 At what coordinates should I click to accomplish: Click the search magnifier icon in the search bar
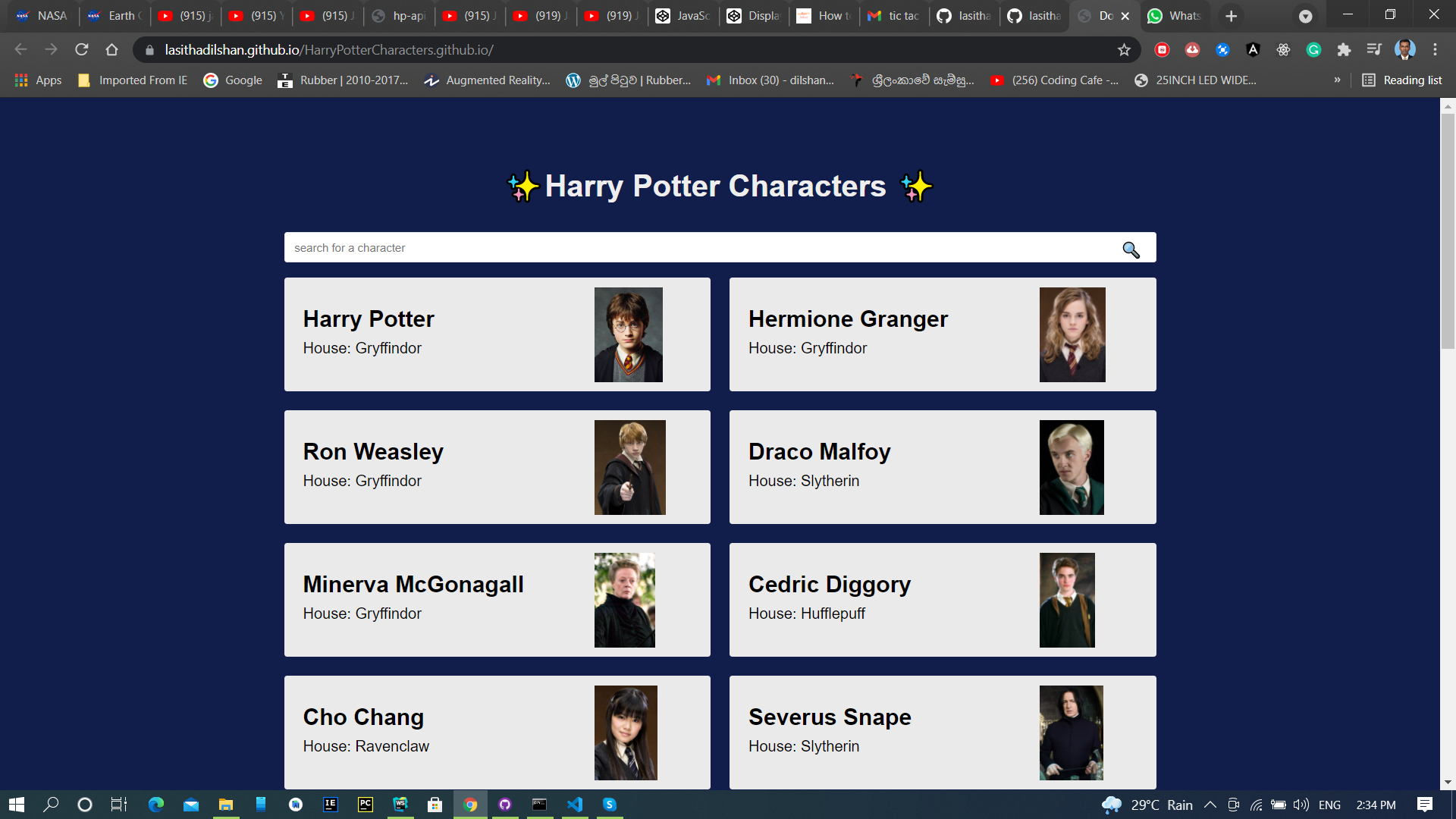tap(1131, 249)
